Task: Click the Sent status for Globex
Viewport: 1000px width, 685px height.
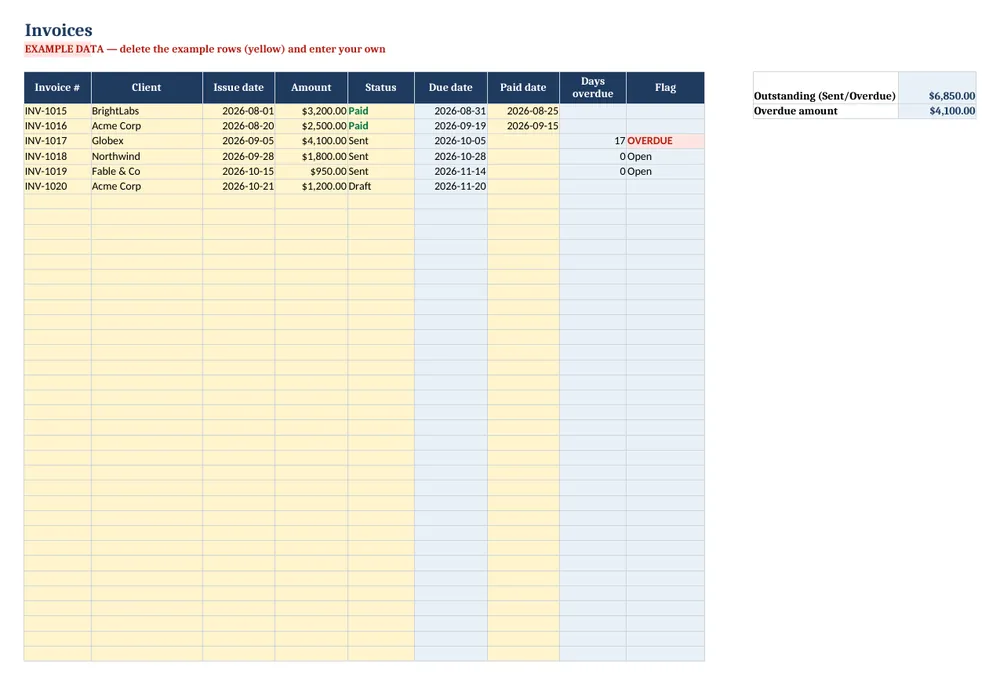Action: click(381, 141)
